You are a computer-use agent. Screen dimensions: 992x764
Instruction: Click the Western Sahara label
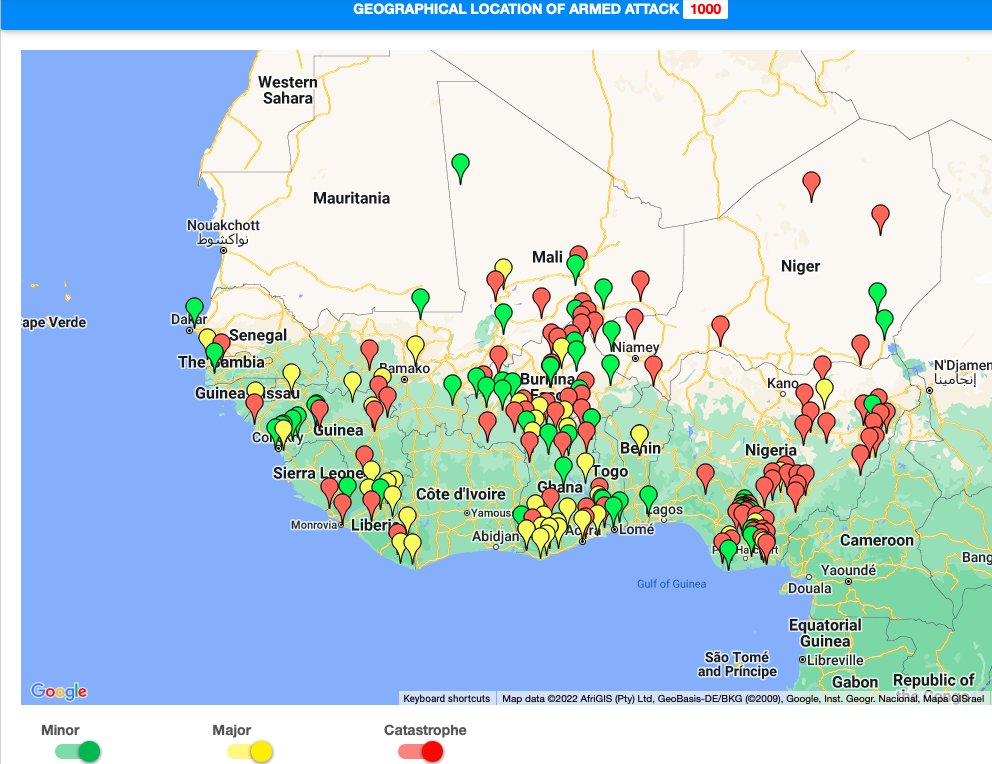point(288,90)
